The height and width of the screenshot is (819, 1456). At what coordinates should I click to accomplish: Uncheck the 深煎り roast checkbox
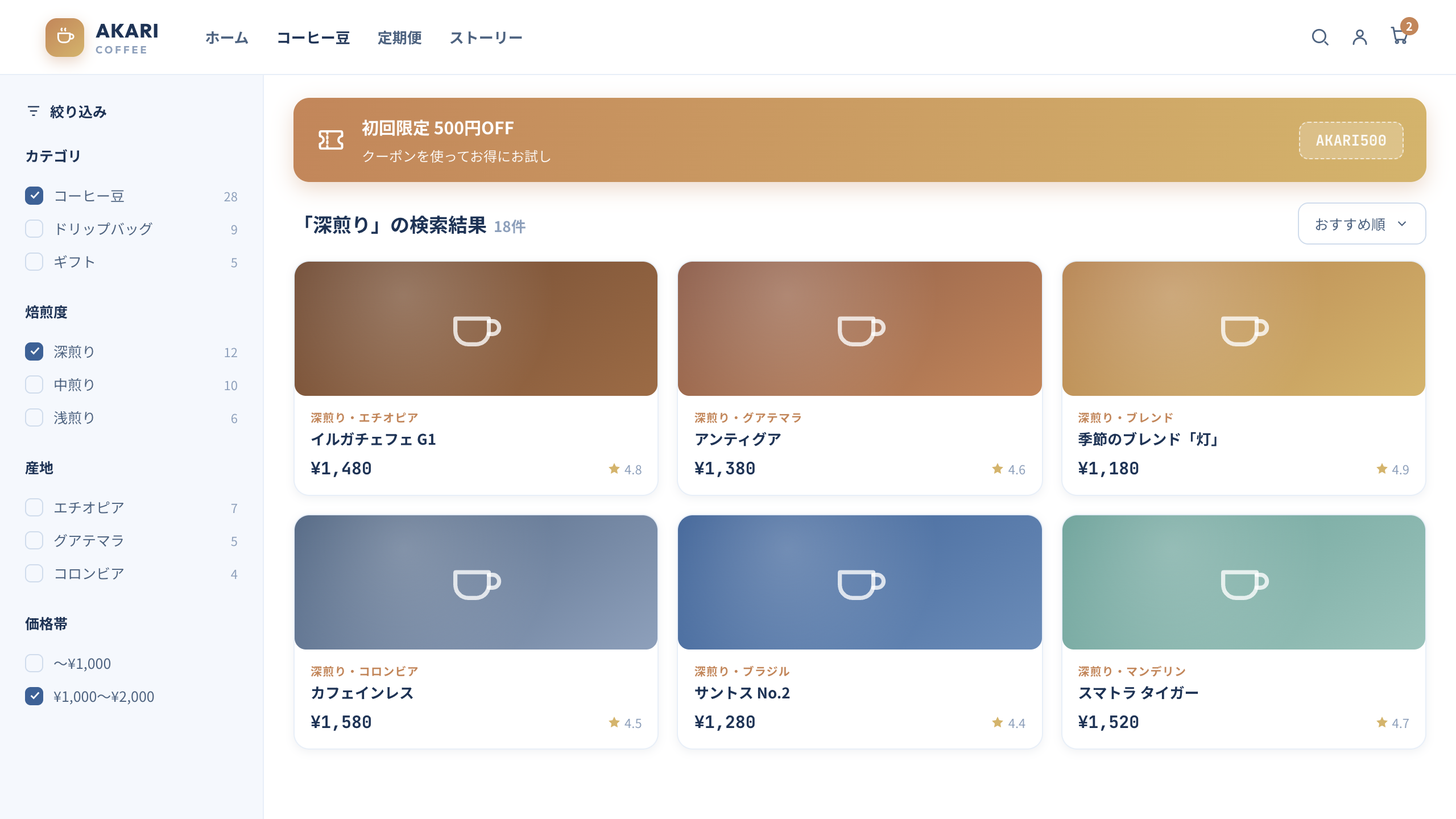click(34, 351)
